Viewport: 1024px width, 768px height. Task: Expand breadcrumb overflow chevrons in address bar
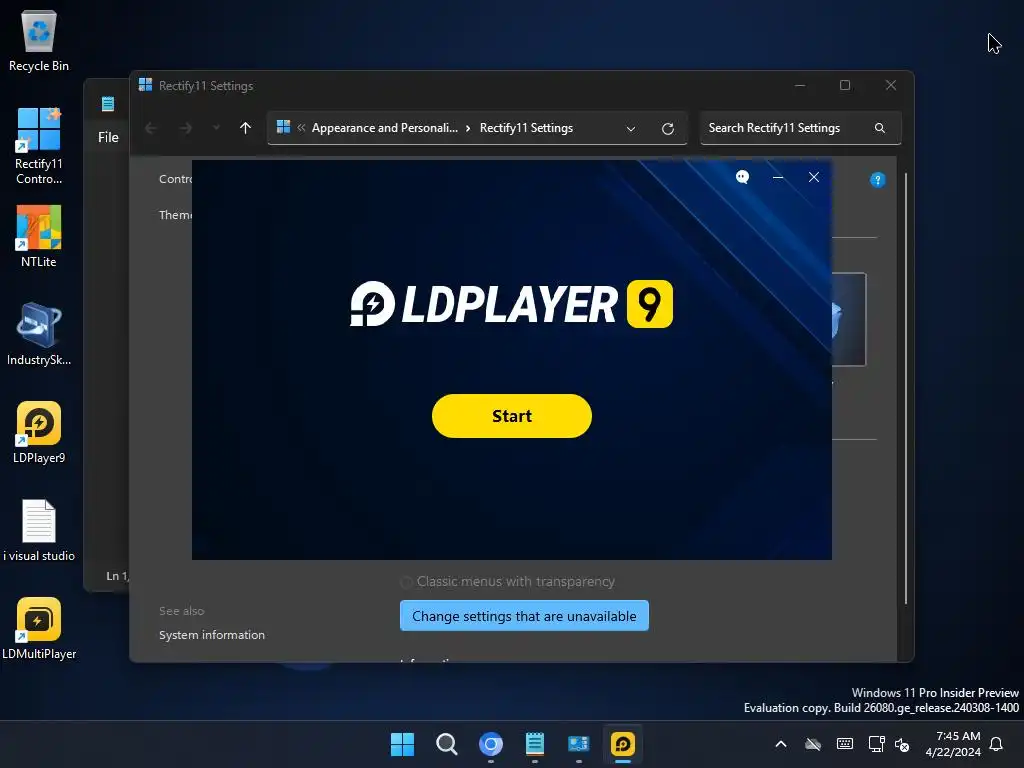coord(301,128)
